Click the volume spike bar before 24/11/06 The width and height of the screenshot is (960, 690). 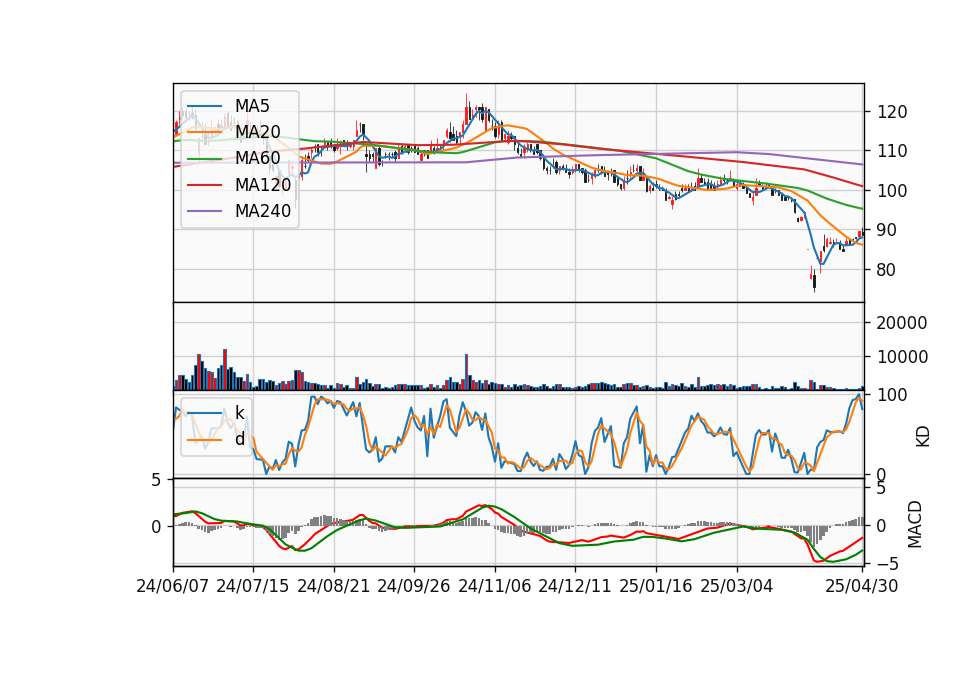tap(467, 372)
